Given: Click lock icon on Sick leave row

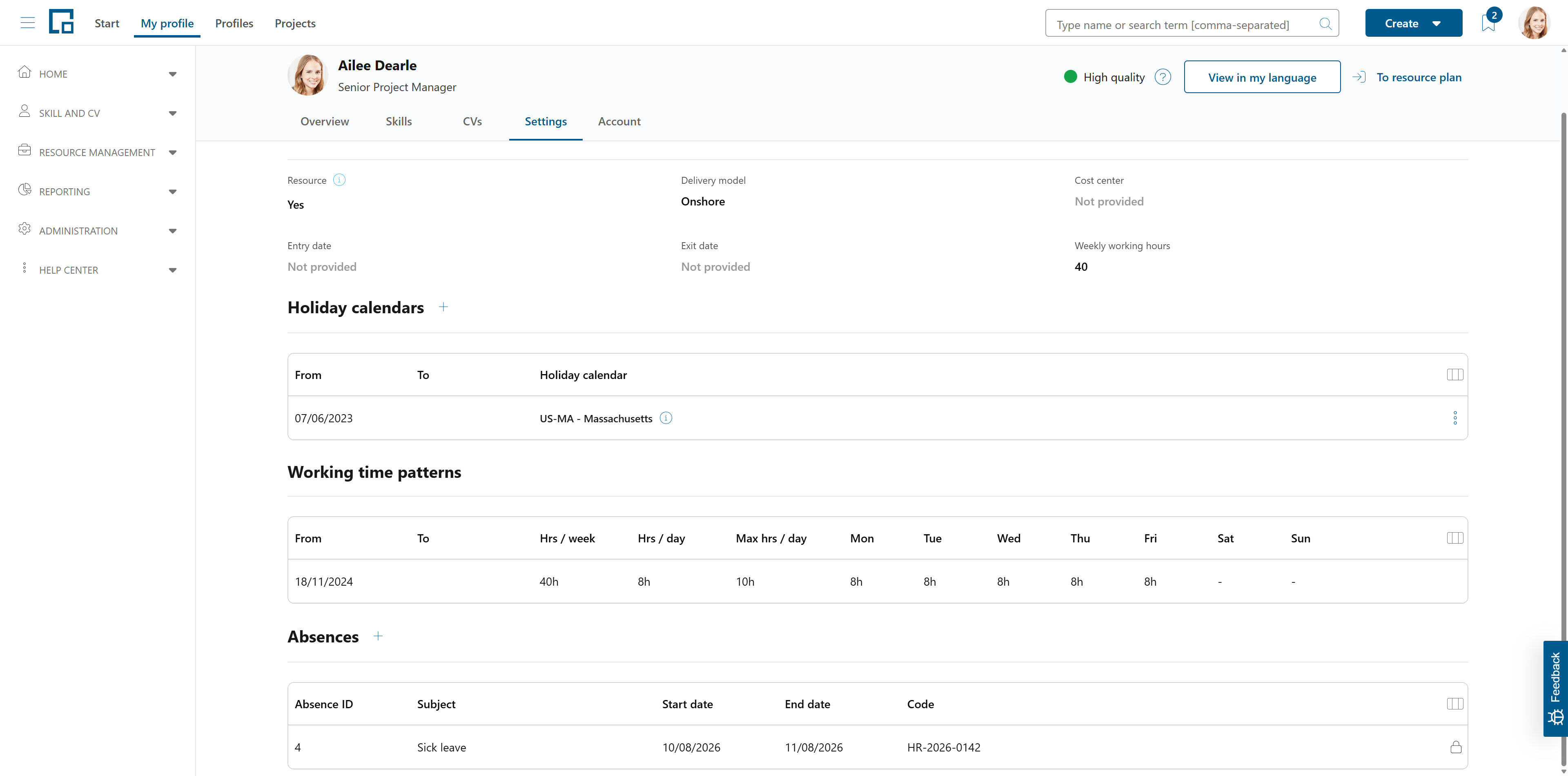Looking at the screenshot, I should click(1455, 747).
